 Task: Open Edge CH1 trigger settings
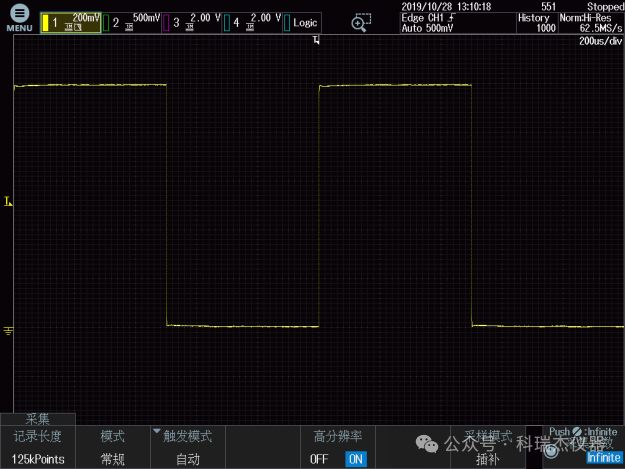click(458, 23)
